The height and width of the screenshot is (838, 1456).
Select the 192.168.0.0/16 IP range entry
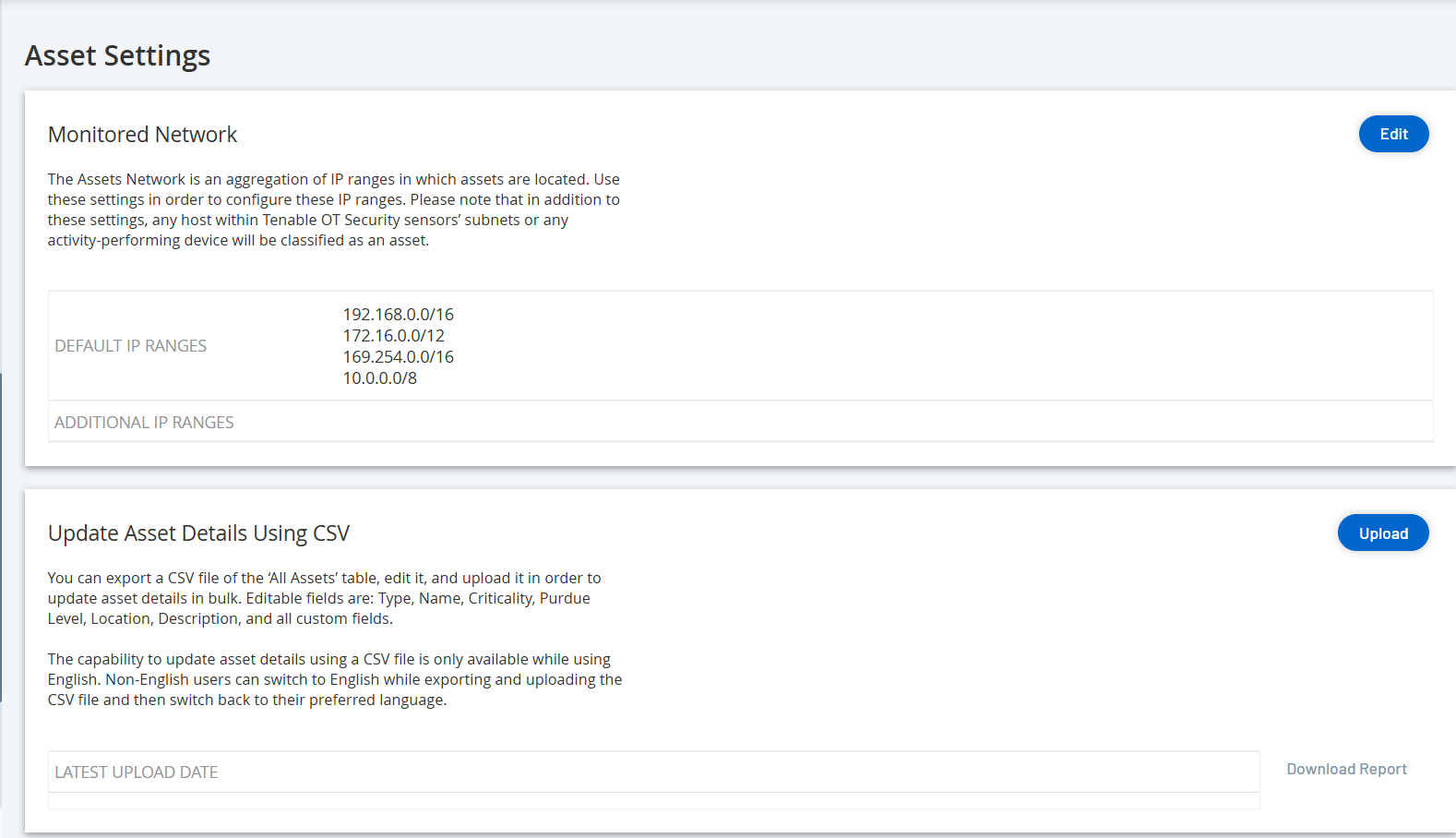click(398, 315)
